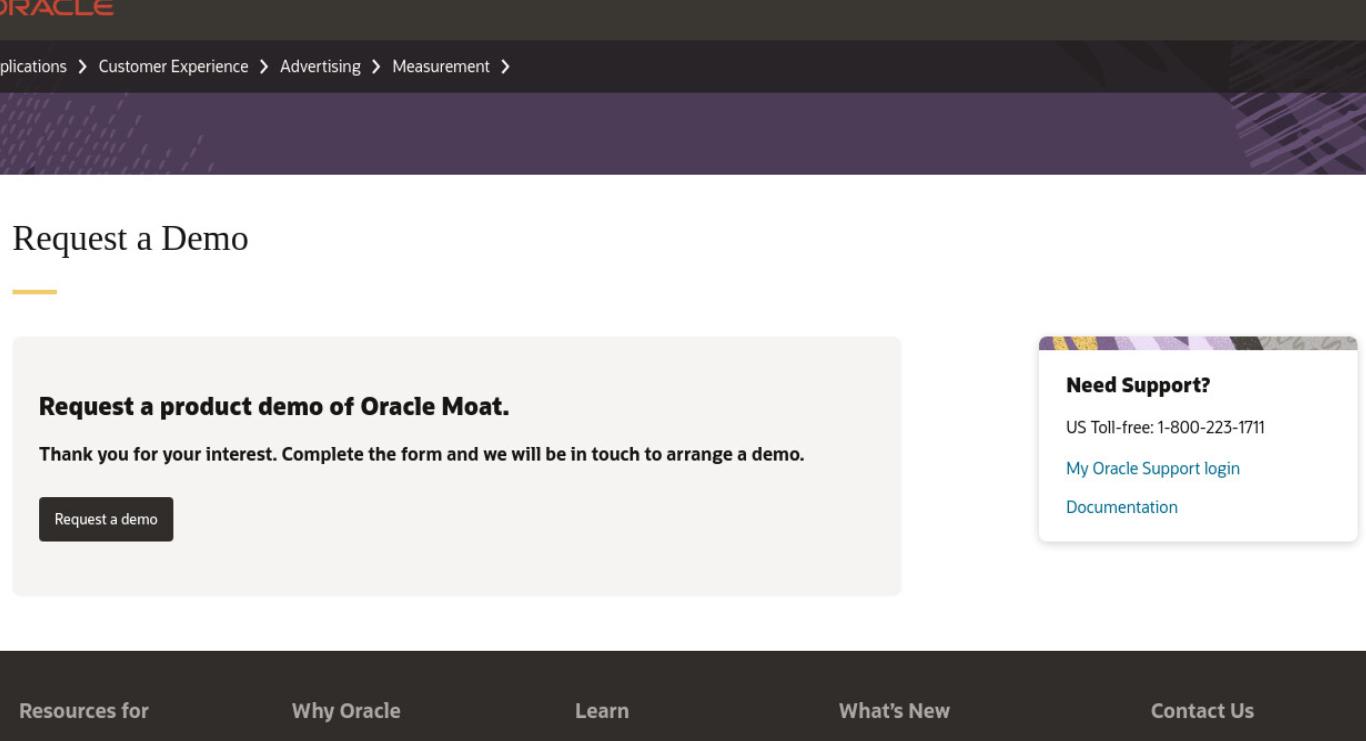Click the "What's New" footer heading
Viewport: 1366px width, 741px height.
(894, 711)
